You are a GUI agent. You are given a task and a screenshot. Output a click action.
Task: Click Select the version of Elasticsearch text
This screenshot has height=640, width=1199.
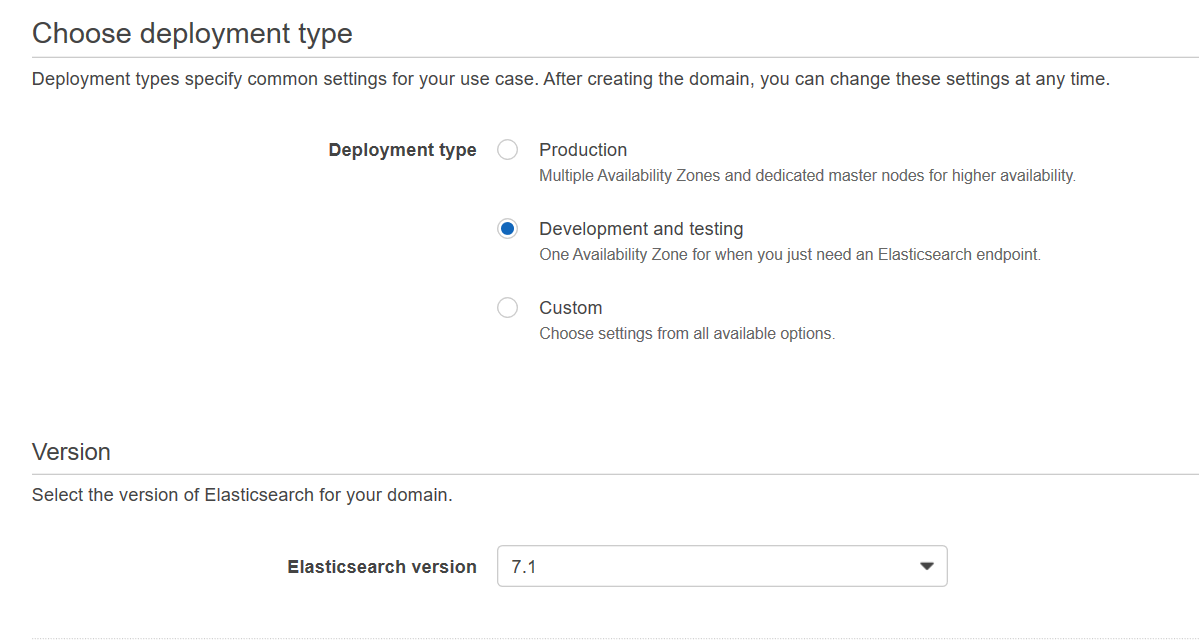pyautogui.click(x=242, y=495)
